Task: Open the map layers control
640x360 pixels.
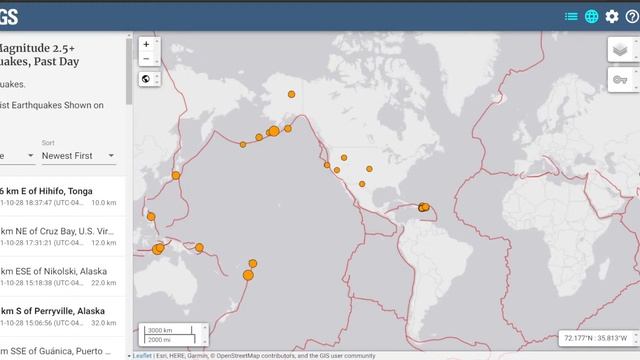Action: [620, 50]
